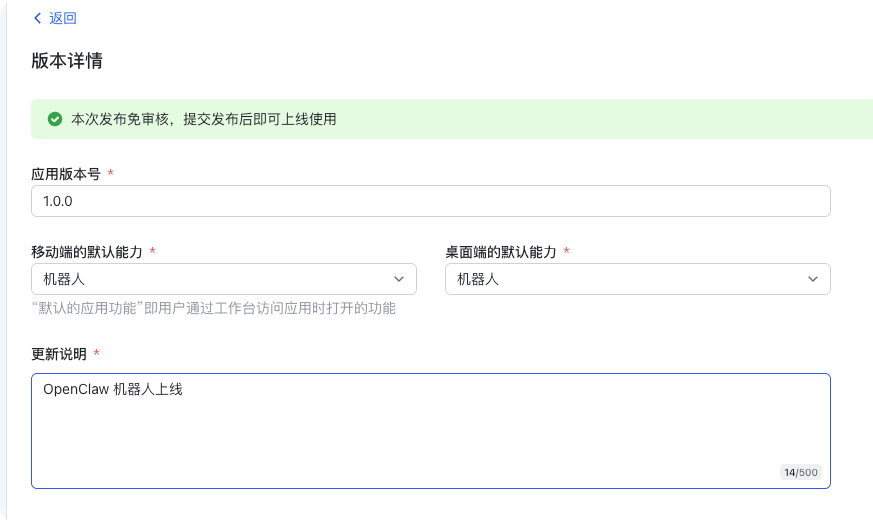The width and height of the screenshot is (873, 523).
Task: Click the 移动端的默认能力 label
Action: [87, 252]
